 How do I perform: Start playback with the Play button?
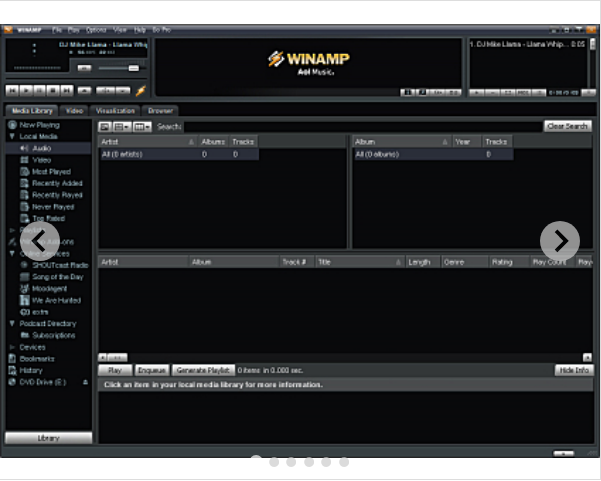click(26, 91)
